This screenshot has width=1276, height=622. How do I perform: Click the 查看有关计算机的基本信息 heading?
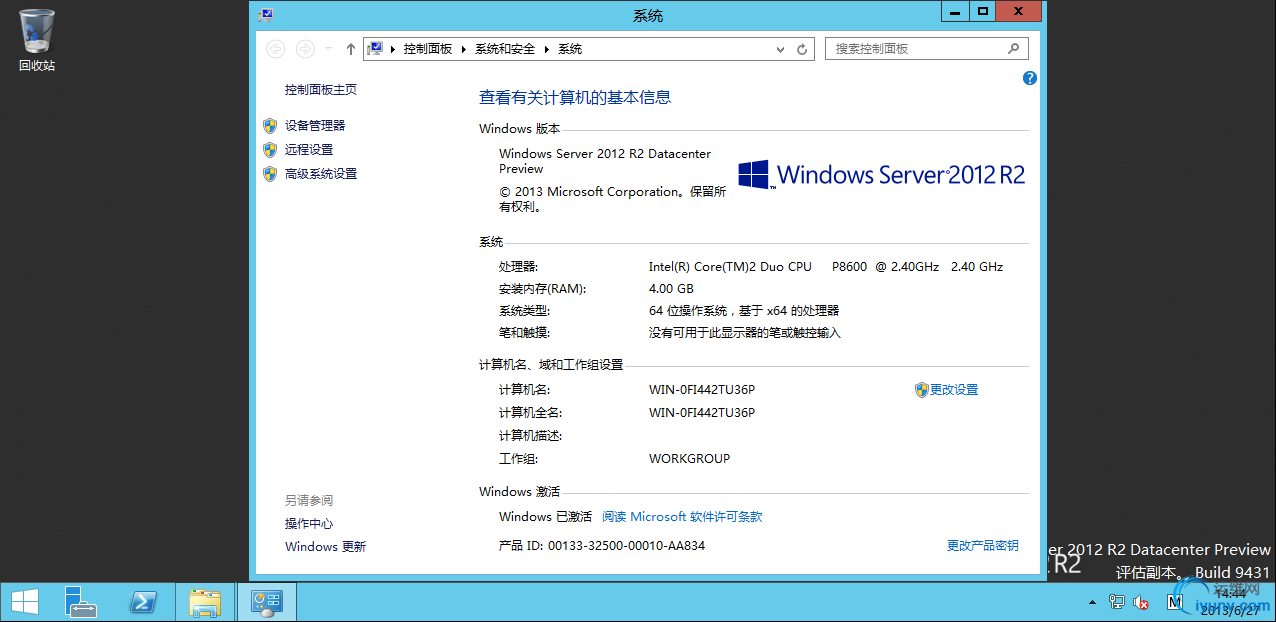coord(575,98)
